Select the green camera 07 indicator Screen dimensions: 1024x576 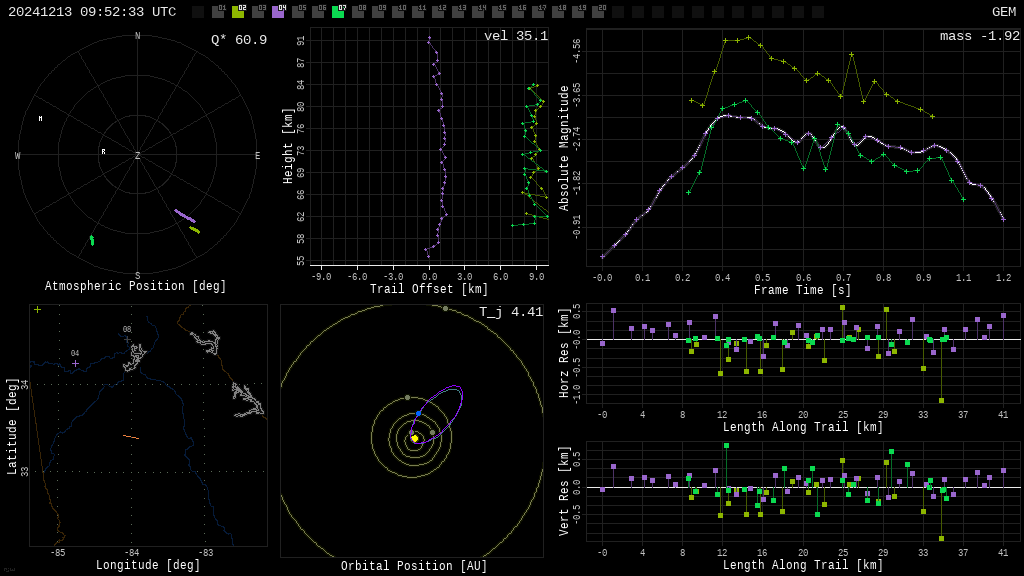point(338,12)
